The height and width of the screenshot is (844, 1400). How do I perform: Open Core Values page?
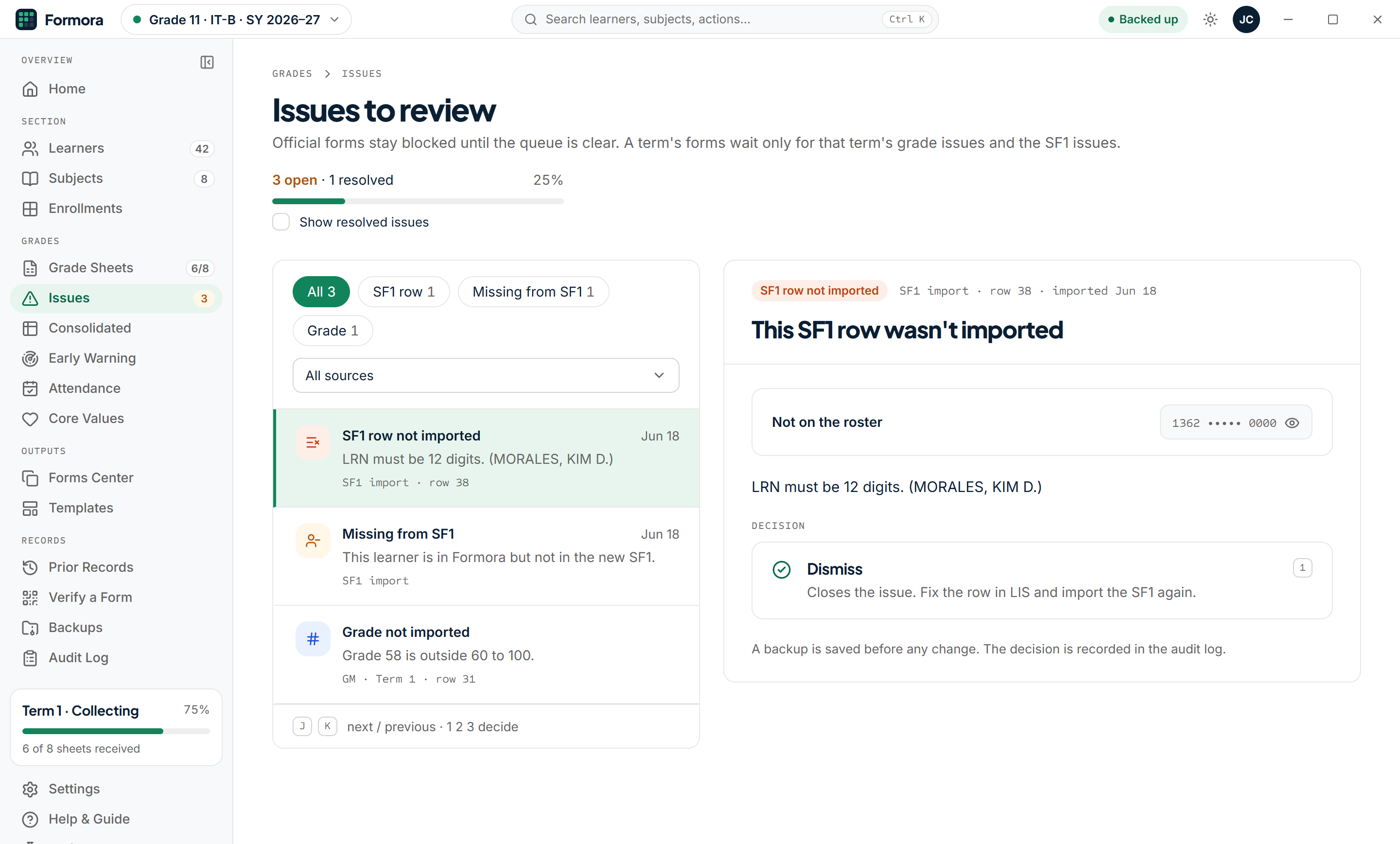click(116, 418)
